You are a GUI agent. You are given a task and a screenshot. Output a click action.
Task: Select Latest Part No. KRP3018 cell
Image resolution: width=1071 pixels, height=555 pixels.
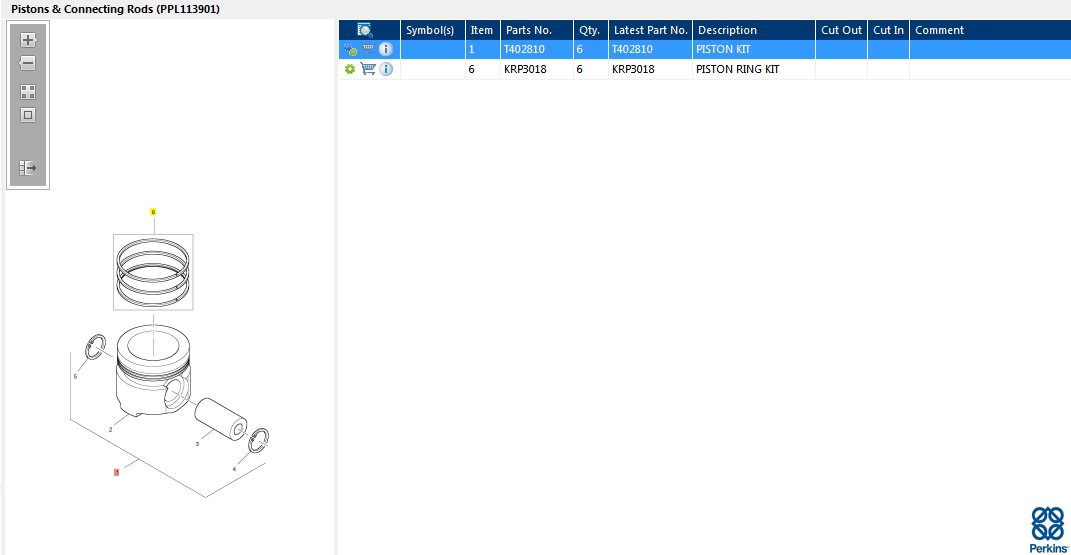click(x=650, y=69)
